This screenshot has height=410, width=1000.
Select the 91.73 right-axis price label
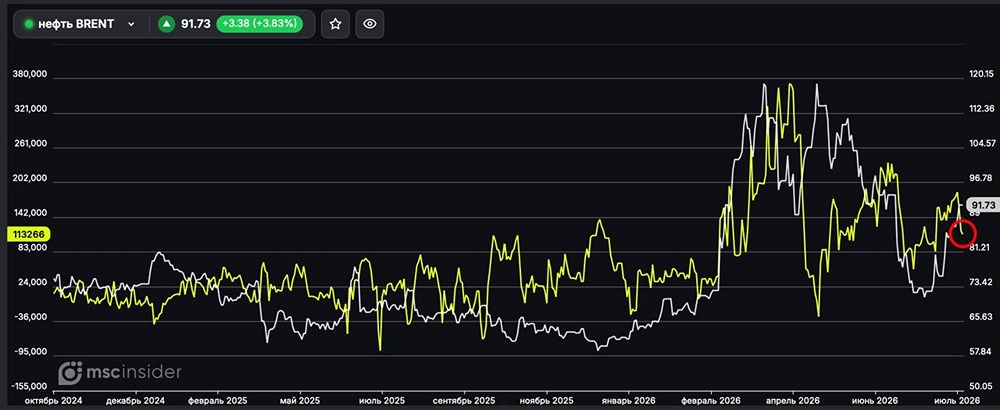981,205
